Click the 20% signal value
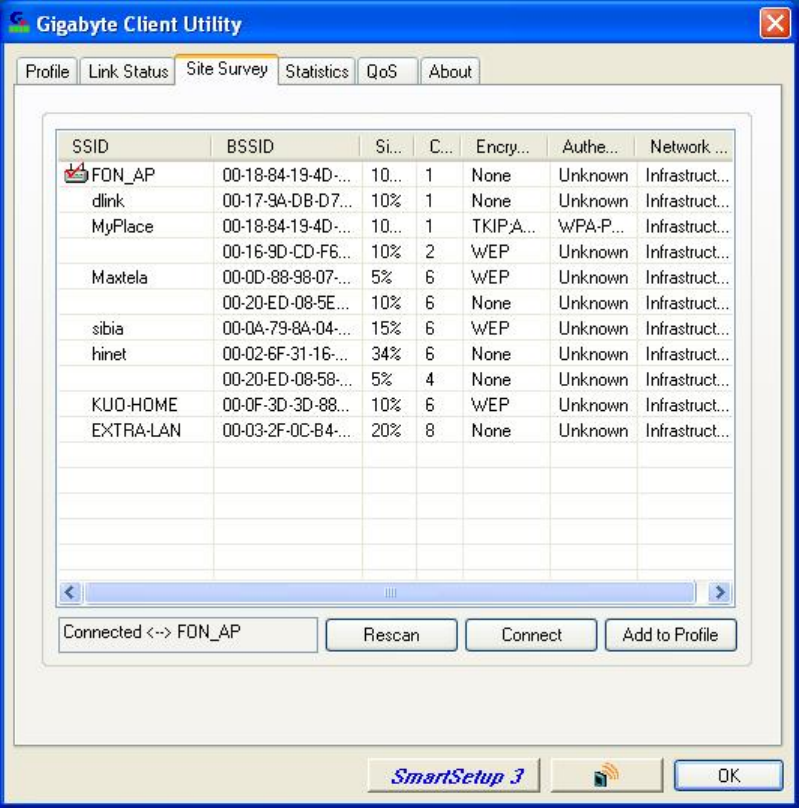Screen dimensions: 799x808 pyautogui.click(x=386, y=430)
